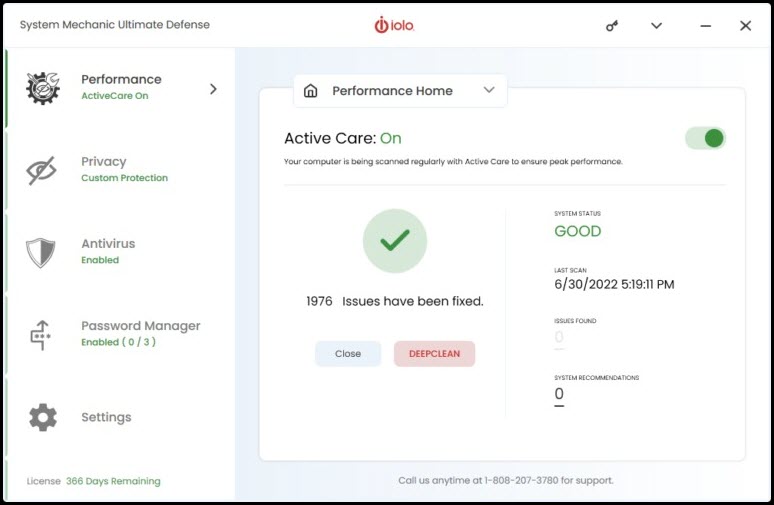Click the Performance gear-and-wrench icon
The width and height of the screenshot is (774, 505).
point(43,88)
